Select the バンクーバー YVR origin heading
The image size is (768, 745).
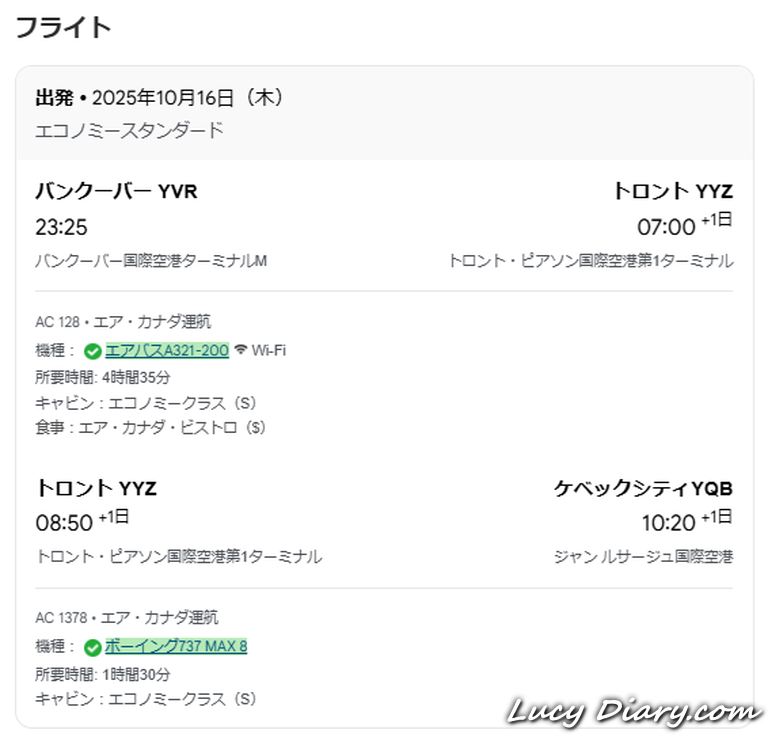[x=116, y=191]
